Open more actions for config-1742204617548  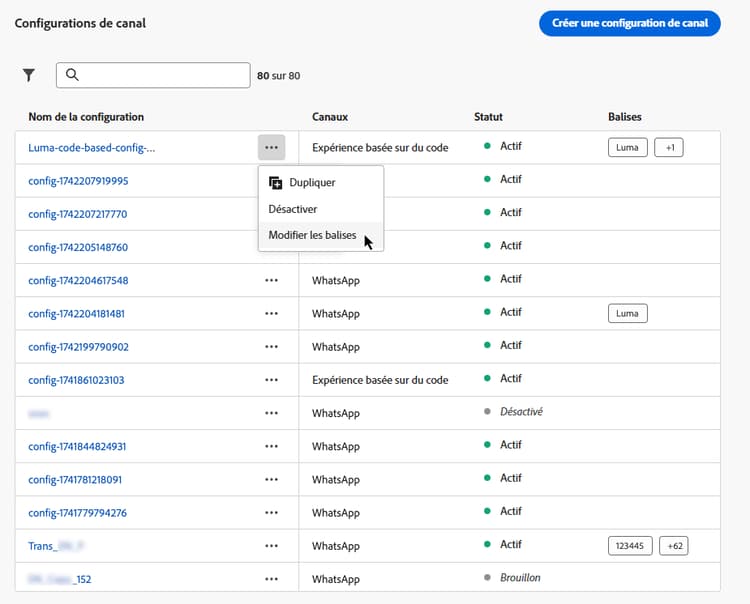click(271, 280)
